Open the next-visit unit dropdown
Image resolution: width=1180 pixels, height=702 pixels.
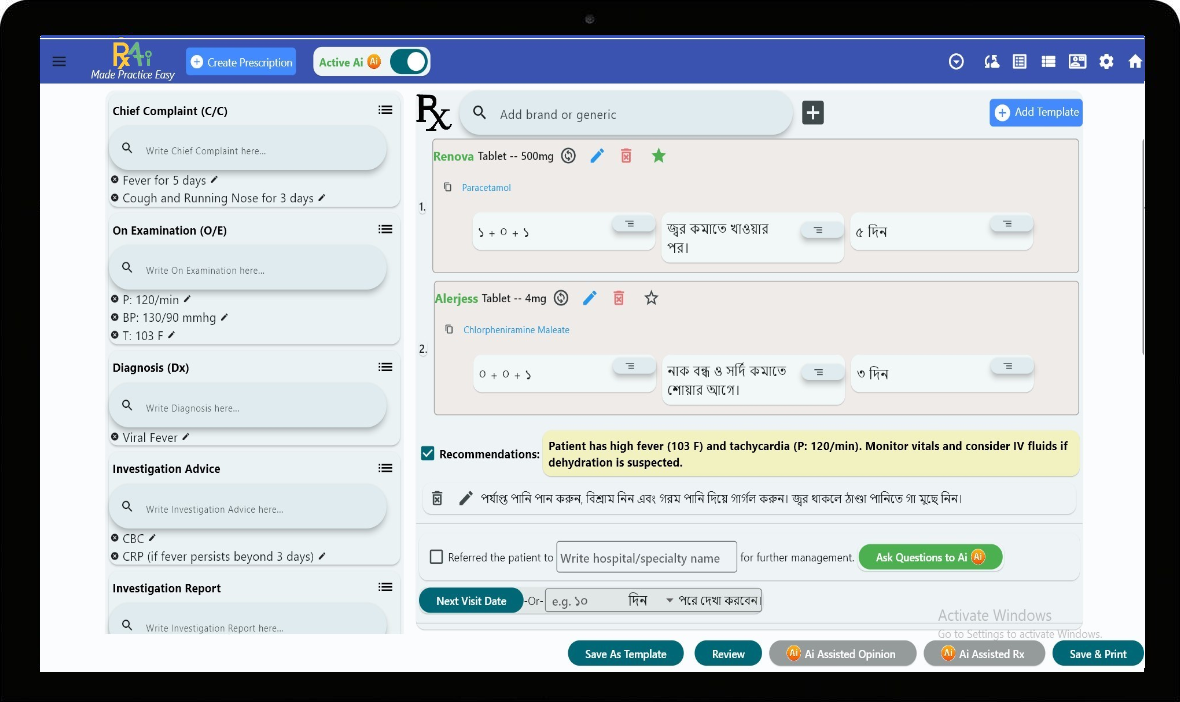coord(669,601)
